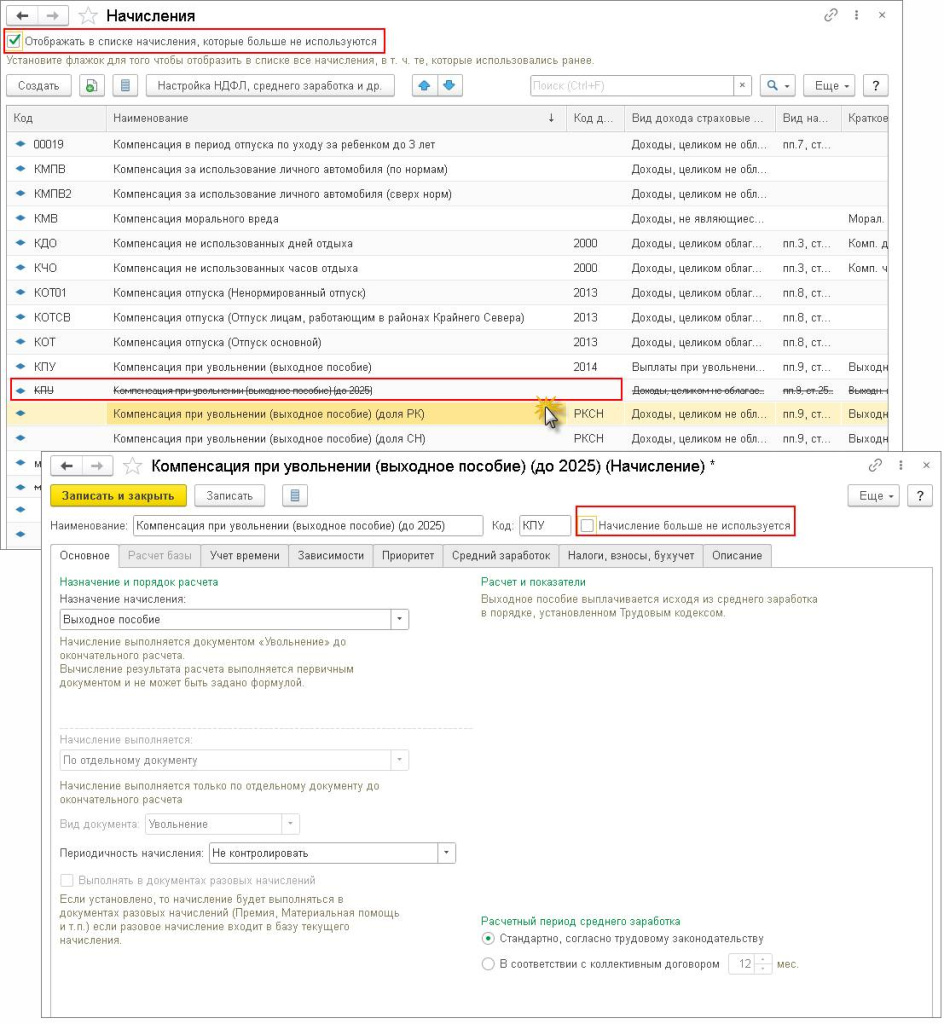The height and width of the screenshot is (1024, 944).
Task: Close the Начисление form with the x
Action: (x=926, y=465)
